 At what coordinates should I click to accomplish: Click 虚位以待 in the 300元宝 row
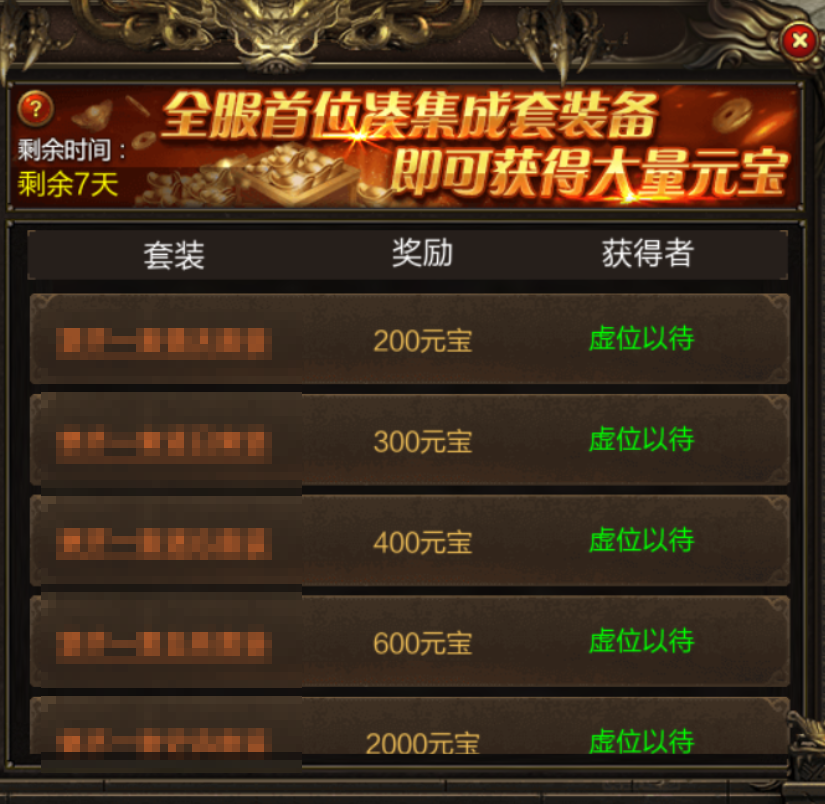click(x=642, y=439)
